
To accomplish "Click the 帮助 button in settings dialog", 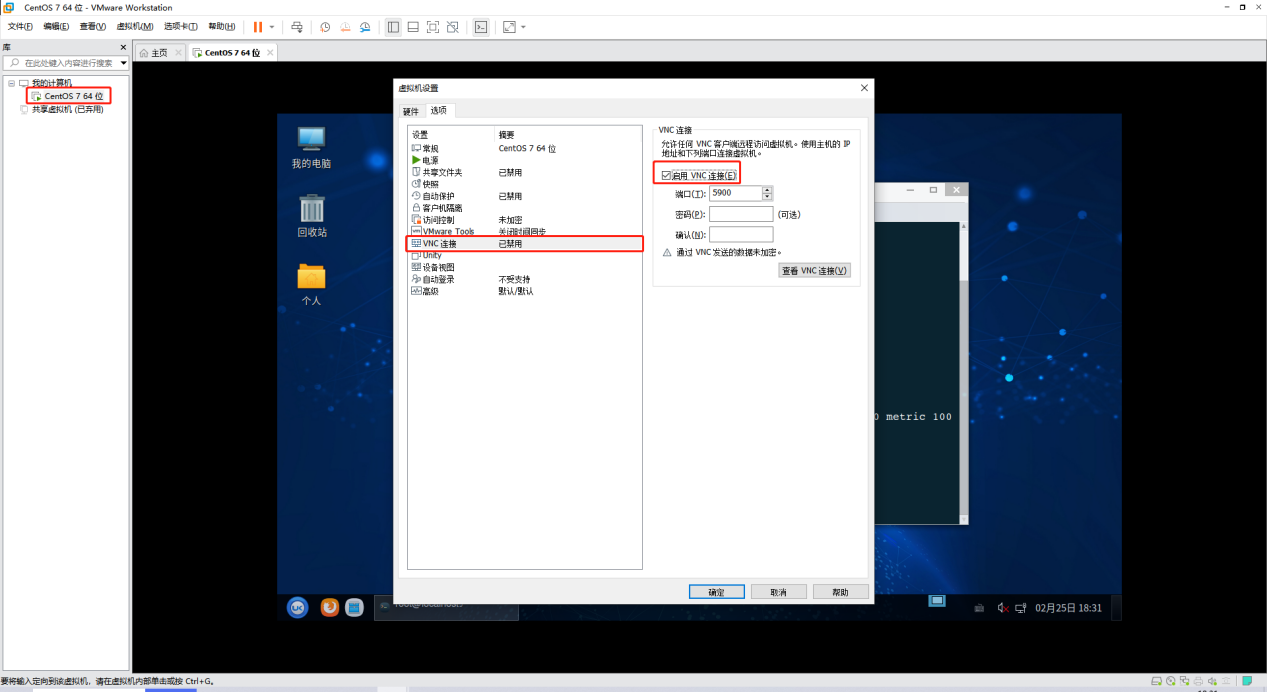I will tap(841, 592).
